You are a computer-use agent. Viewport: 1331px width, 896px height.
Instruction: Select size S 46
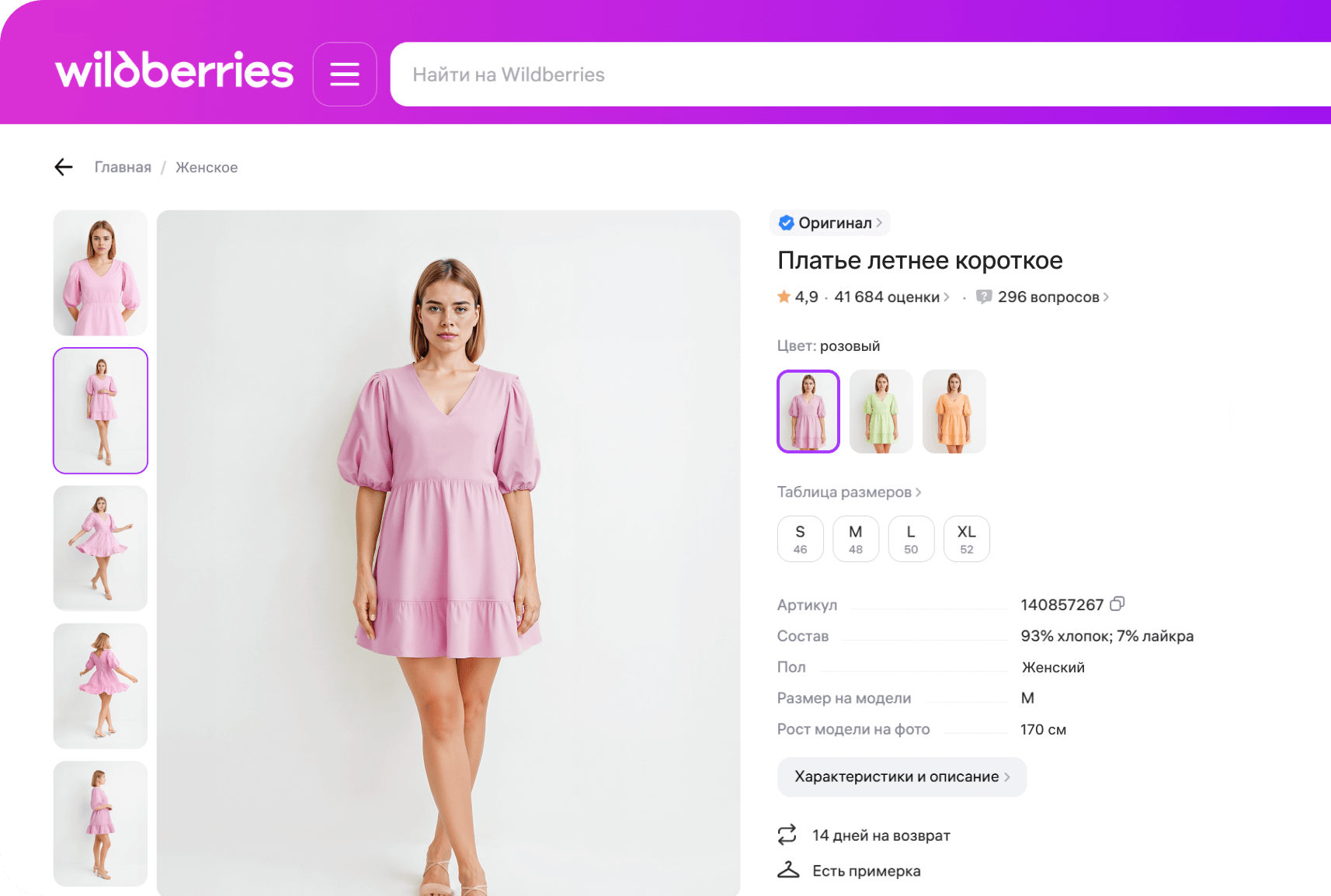(800, 539)
